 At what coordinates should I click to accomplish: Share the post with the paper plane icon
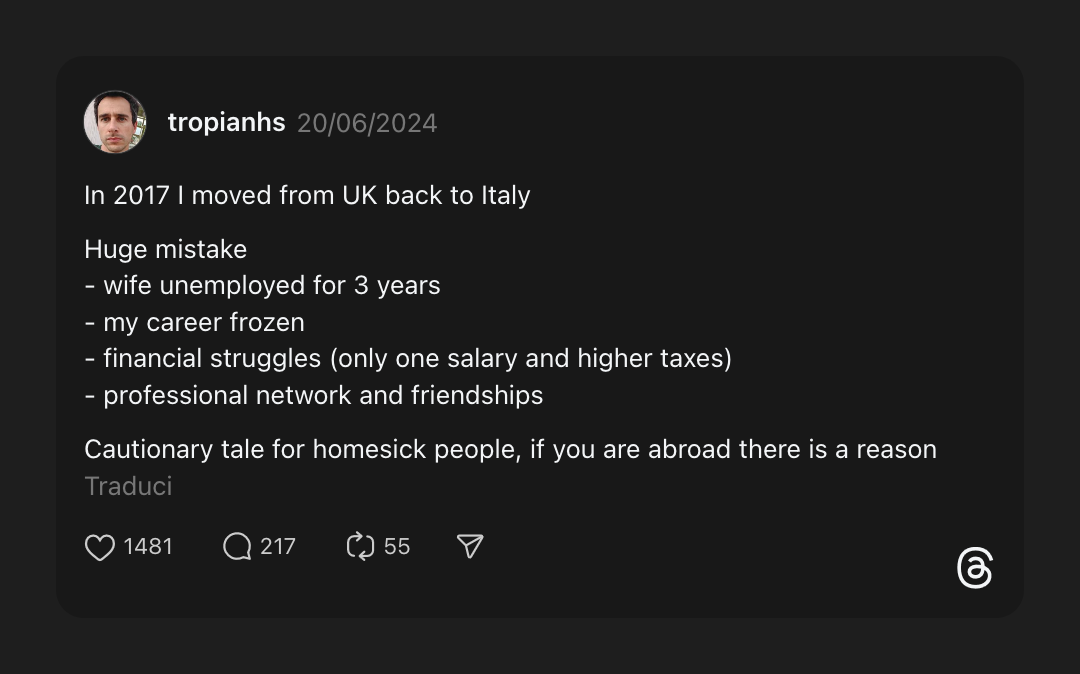(x=470, y=546)
